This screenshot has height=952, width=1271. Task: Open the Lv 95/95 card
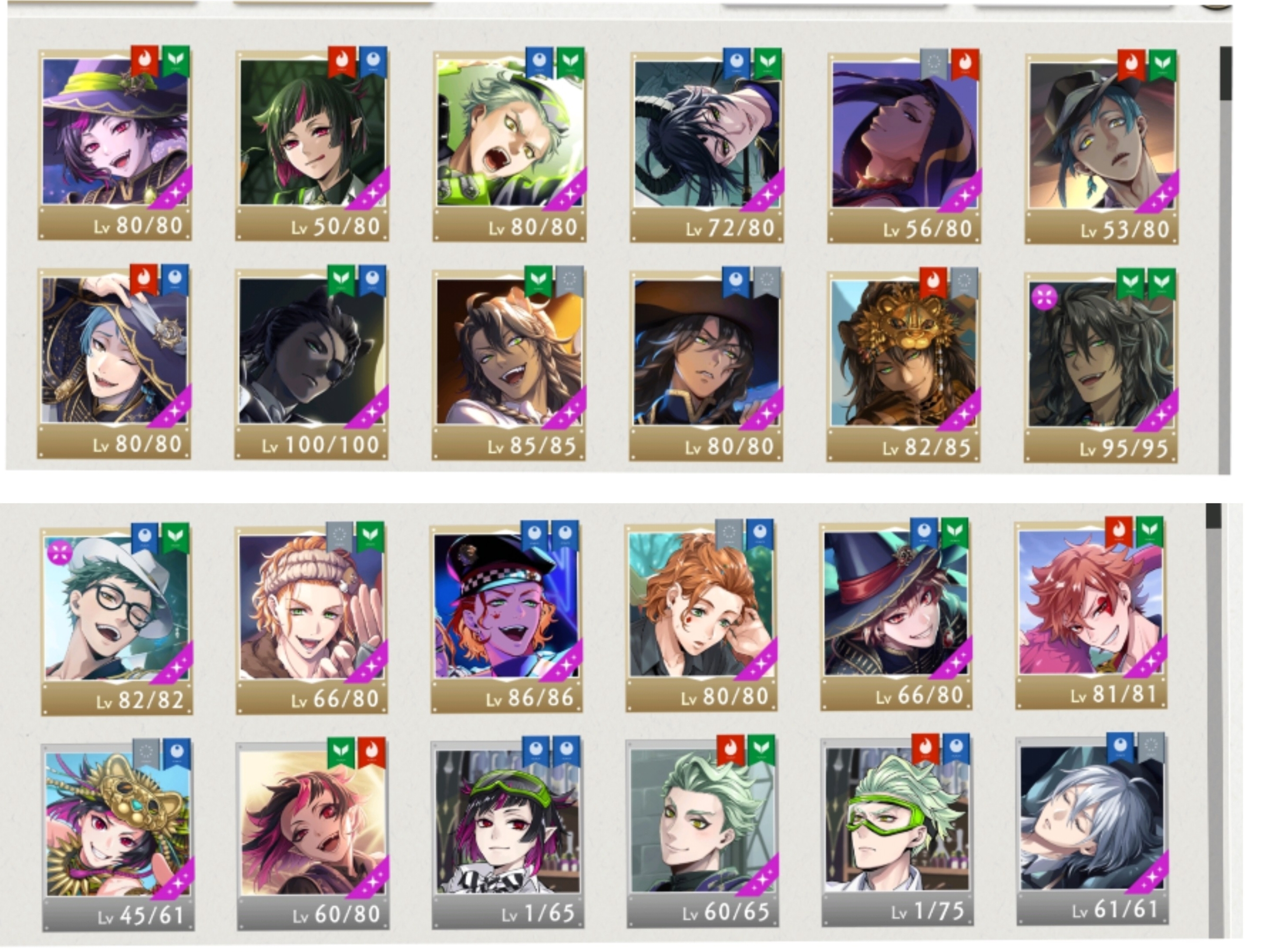point(1101,365)
